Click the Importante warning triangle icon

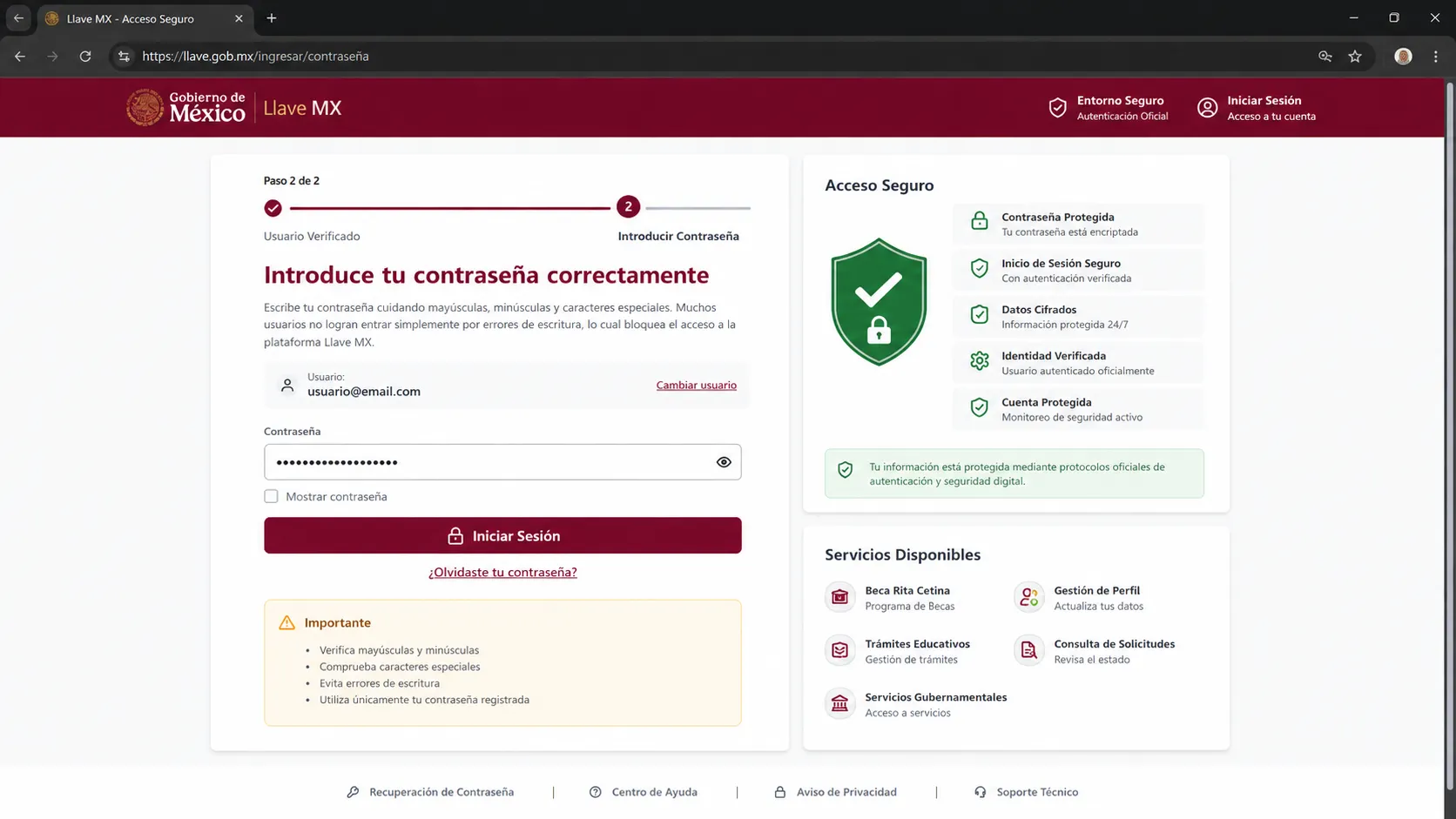tap(286, 622)
